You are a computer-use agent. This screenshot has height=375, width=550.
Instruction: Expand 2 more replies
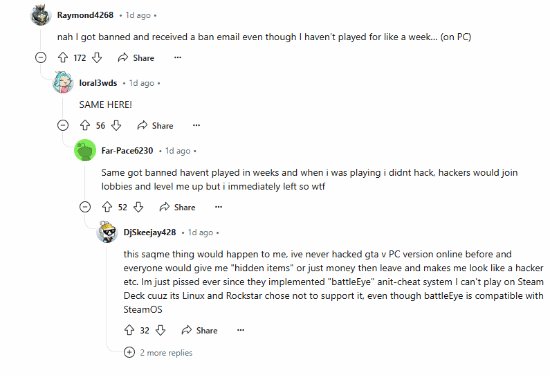[x=158, y=353]
